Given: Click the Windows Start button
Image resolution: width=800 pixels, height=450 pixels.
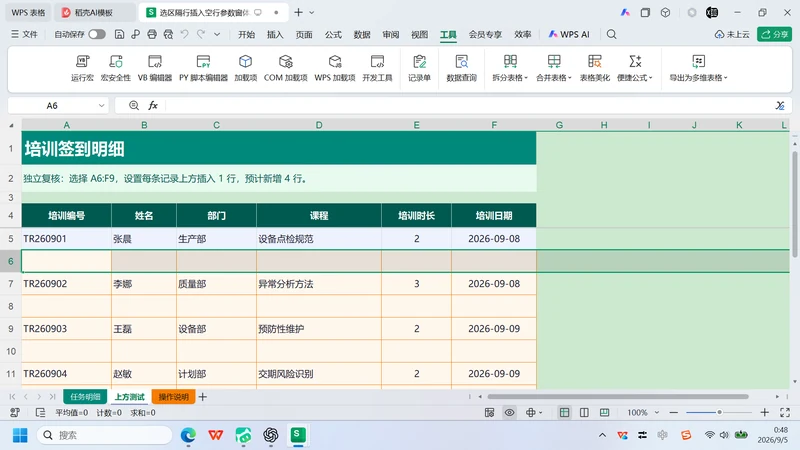Looking at the screenshot, I should (x=20, y=435).
